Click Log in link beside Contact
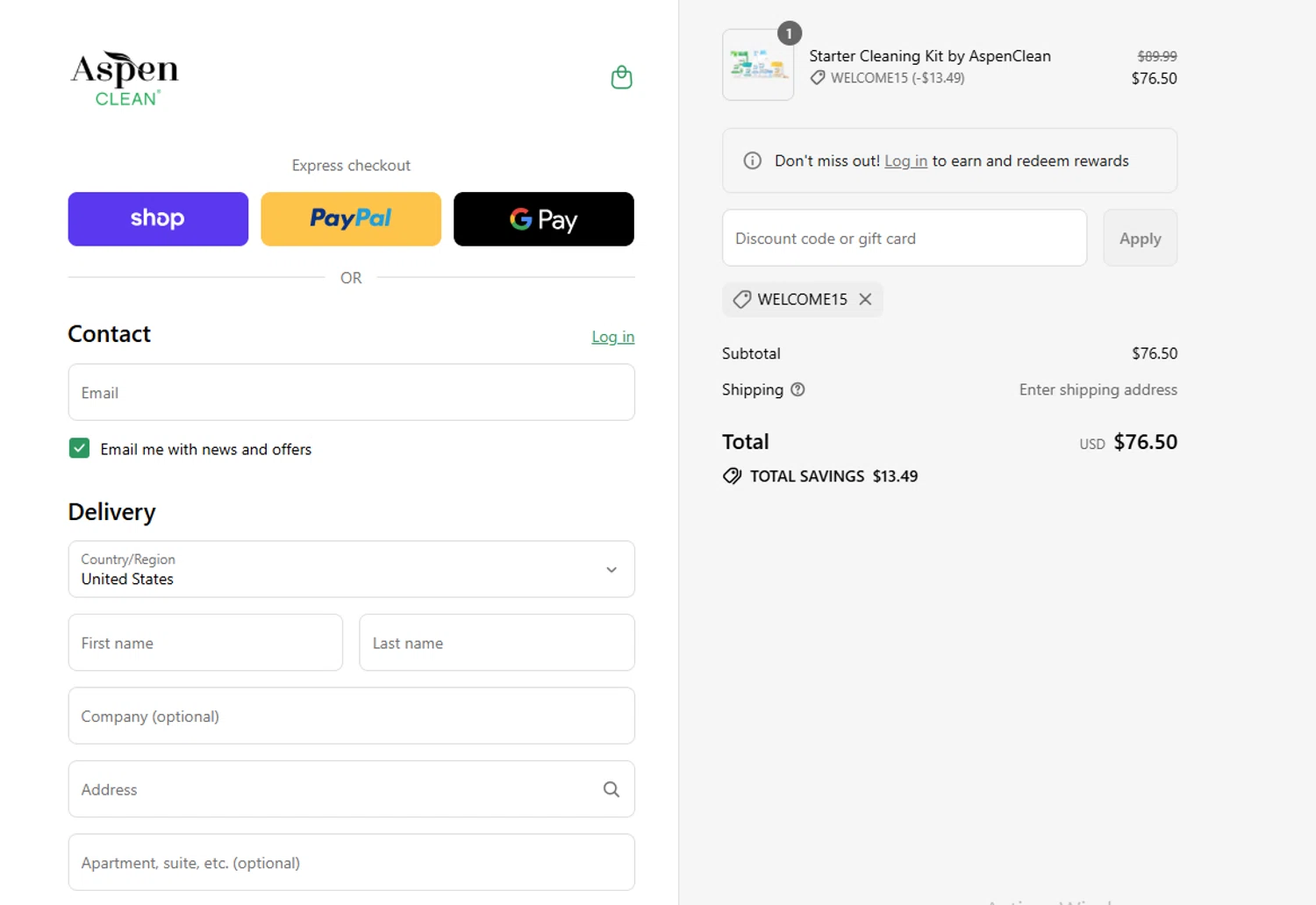The width and height of the screenshot is (1316, 905). coord(612,337)
